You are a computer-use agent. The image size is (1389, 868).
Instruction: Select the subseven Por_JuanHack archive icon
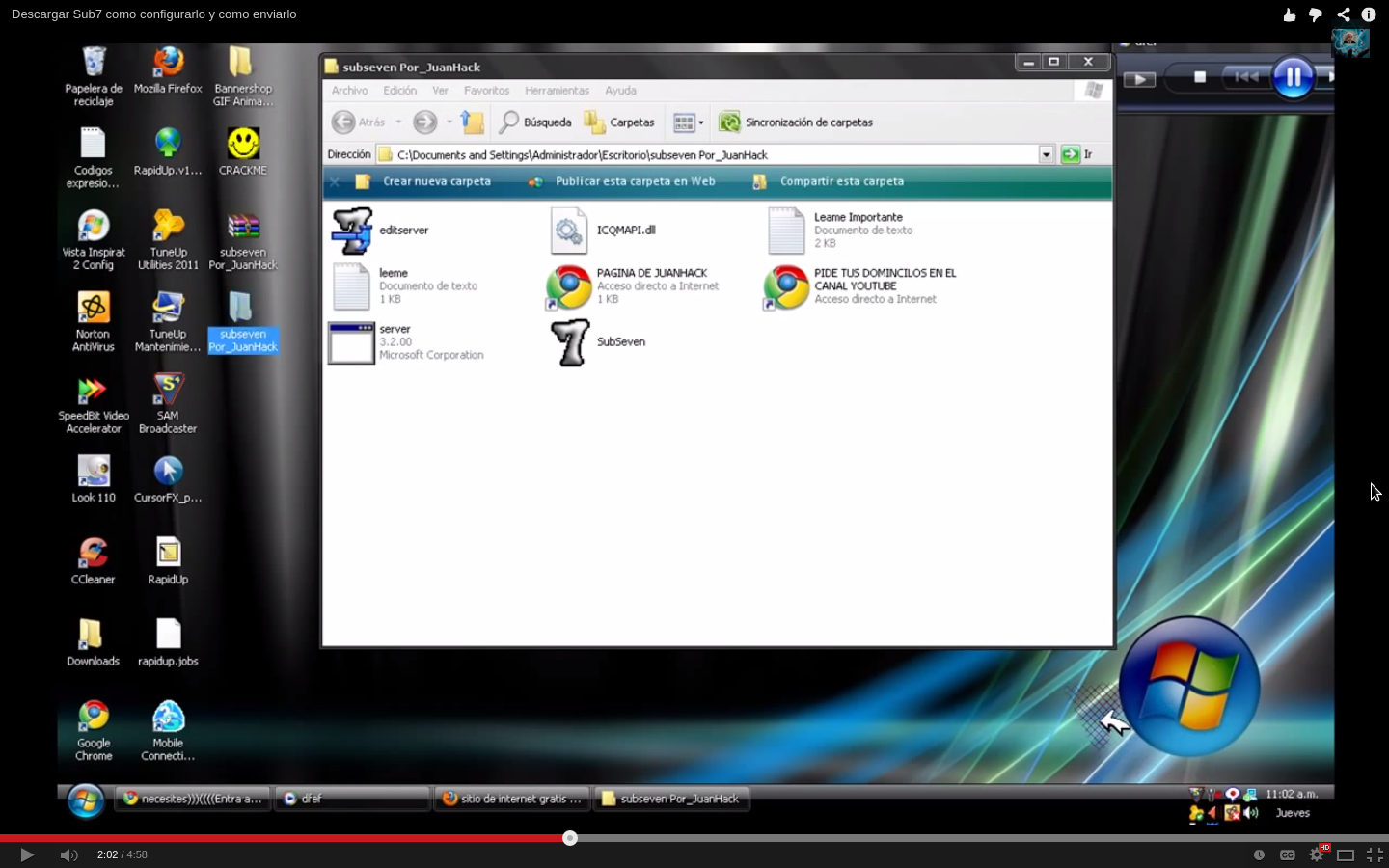(x=243, y=240)
